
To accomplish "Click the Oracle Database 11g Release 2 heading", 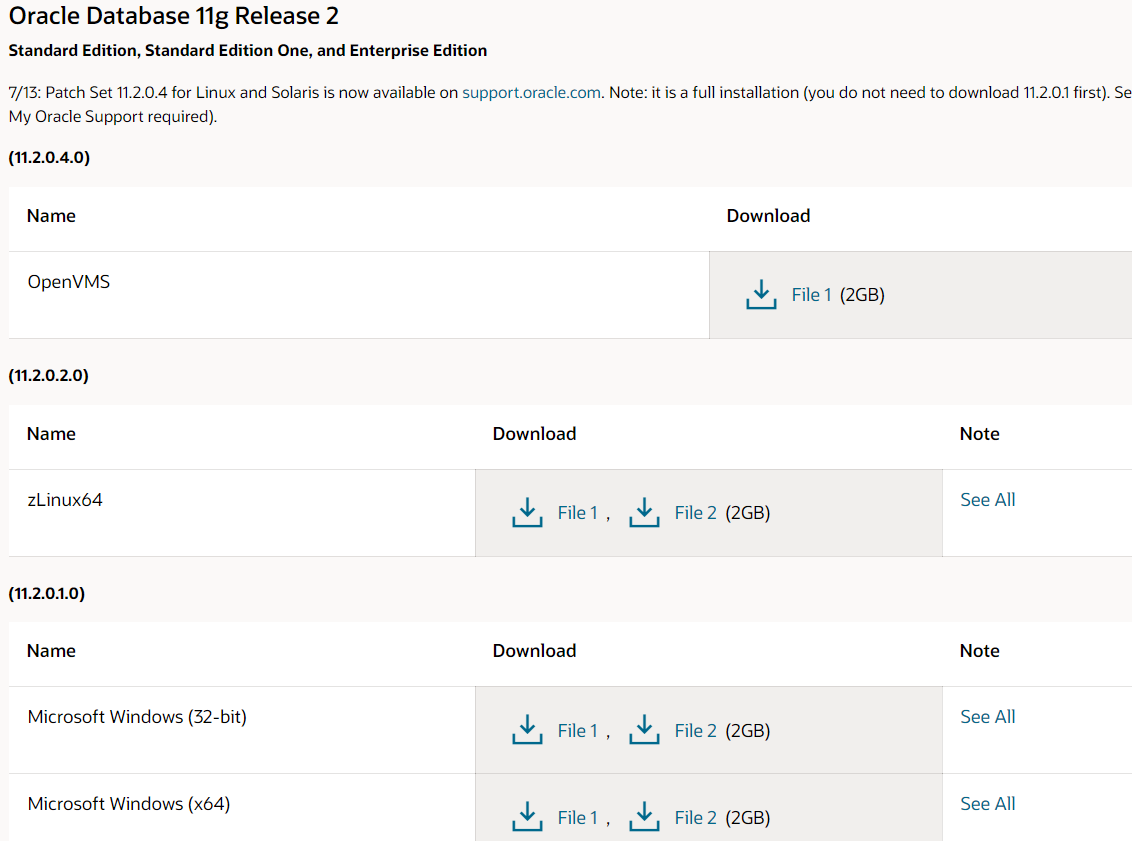I will tap(173, 16).
